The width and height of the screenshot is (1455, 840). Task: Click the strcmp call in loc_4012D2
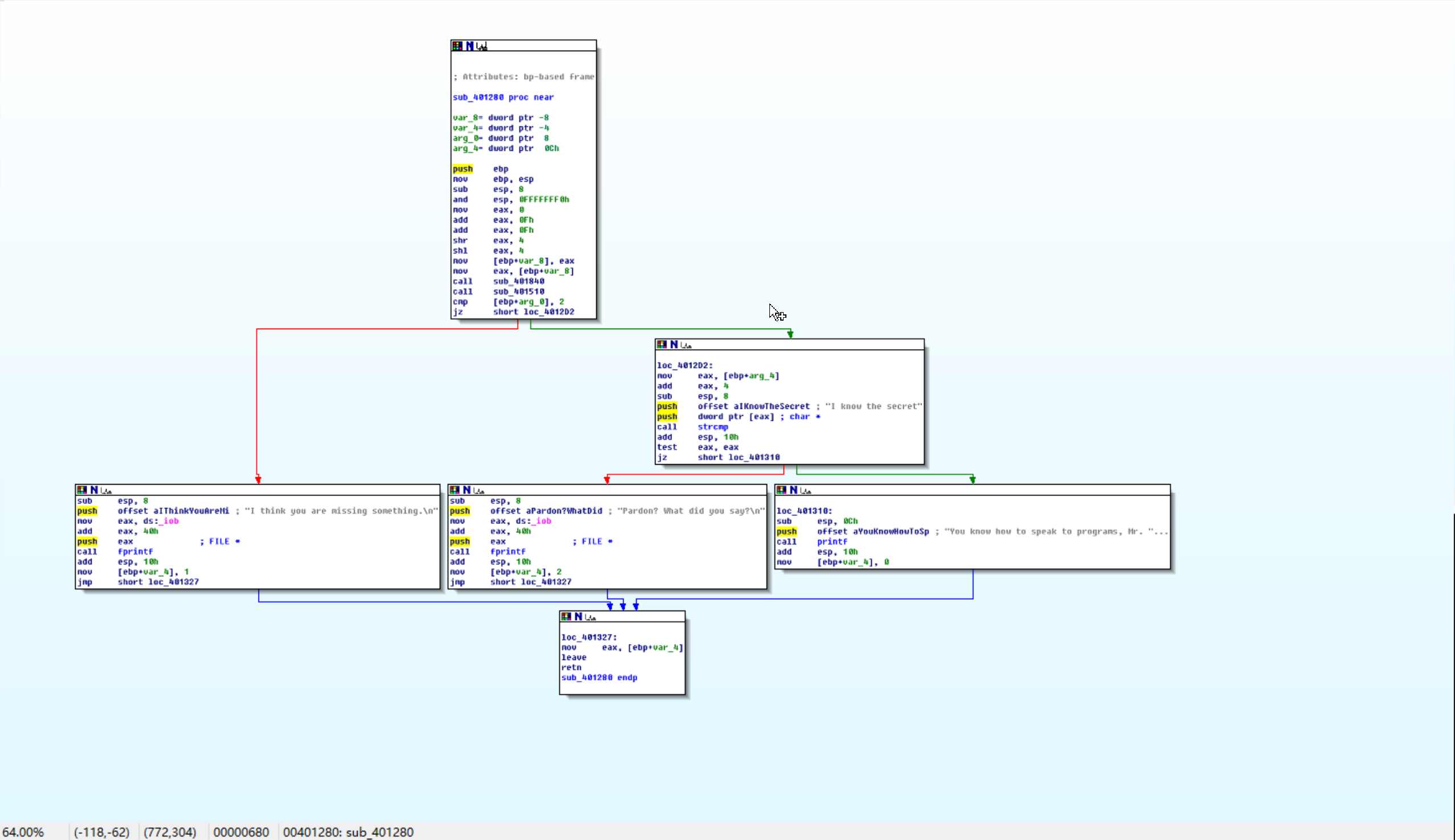[712, 427]
